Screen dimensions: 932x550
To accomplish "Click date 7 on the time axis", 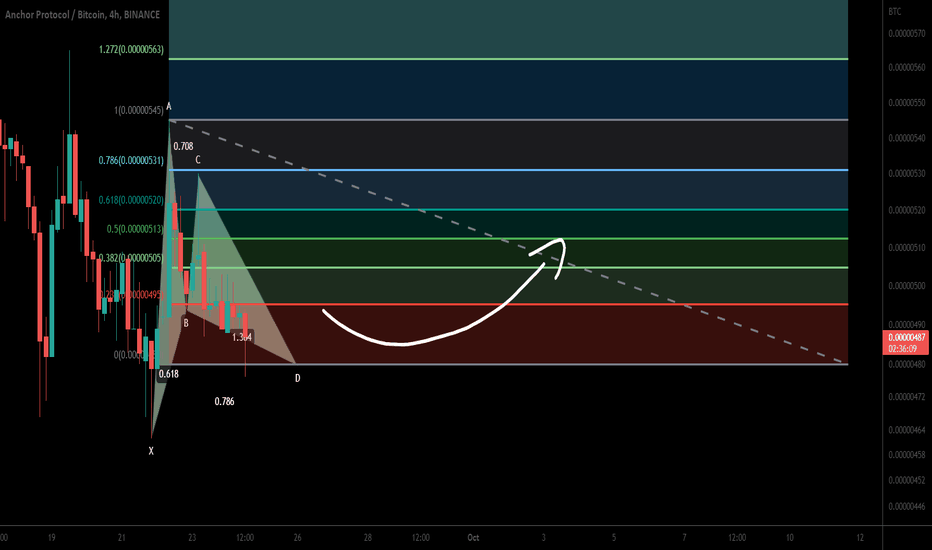I will [x=684, y=538].
